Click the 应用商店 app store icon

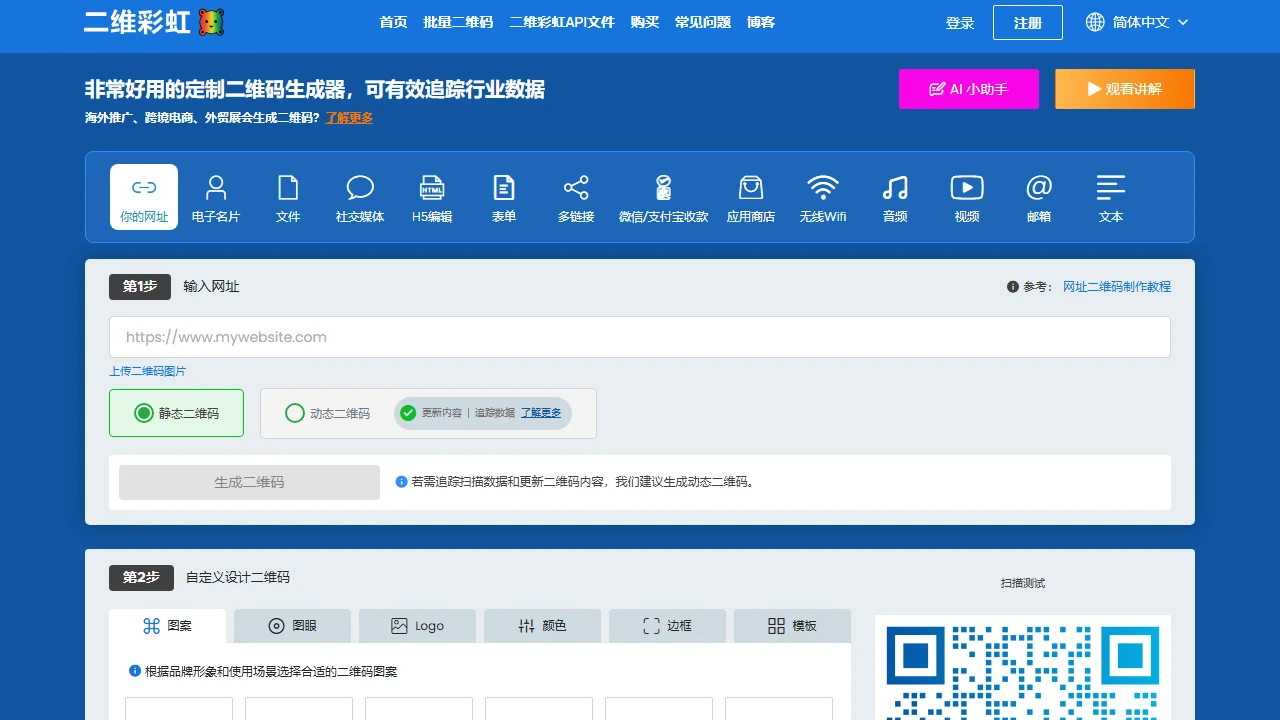(x=751, y=198)
